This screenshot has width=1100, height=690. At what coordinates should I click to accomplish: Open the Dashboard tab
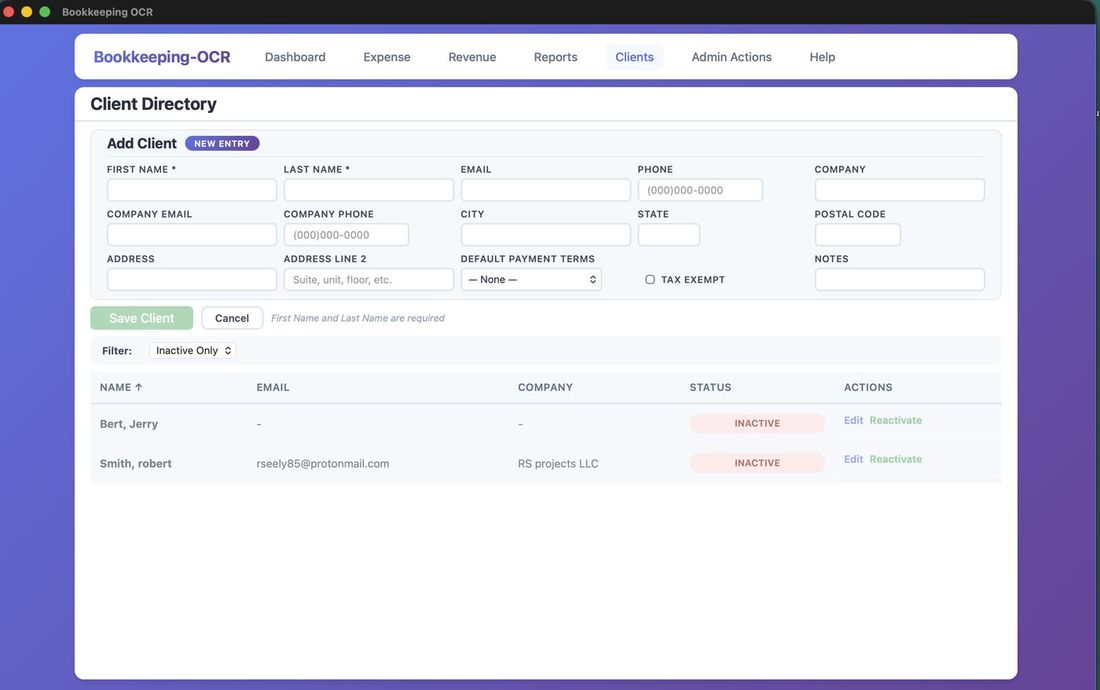click(x=295, y=57)
